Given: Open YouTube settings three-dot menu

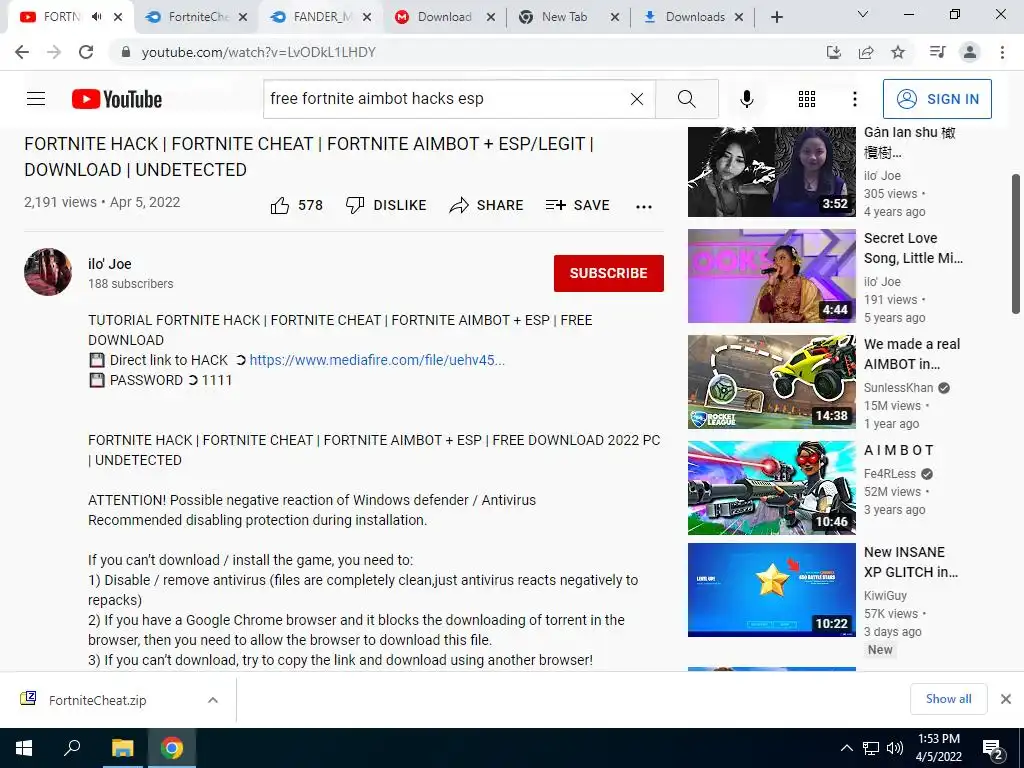Looking at the screenshot, I should point(855,99).
